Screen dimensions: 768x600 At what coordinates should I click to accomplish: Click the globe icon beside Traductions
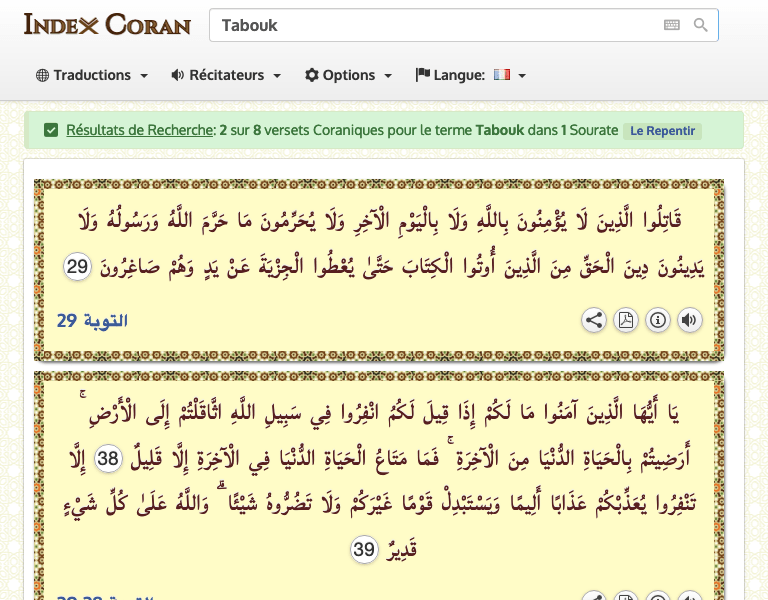pyautogui.click(x=43, y=75)
